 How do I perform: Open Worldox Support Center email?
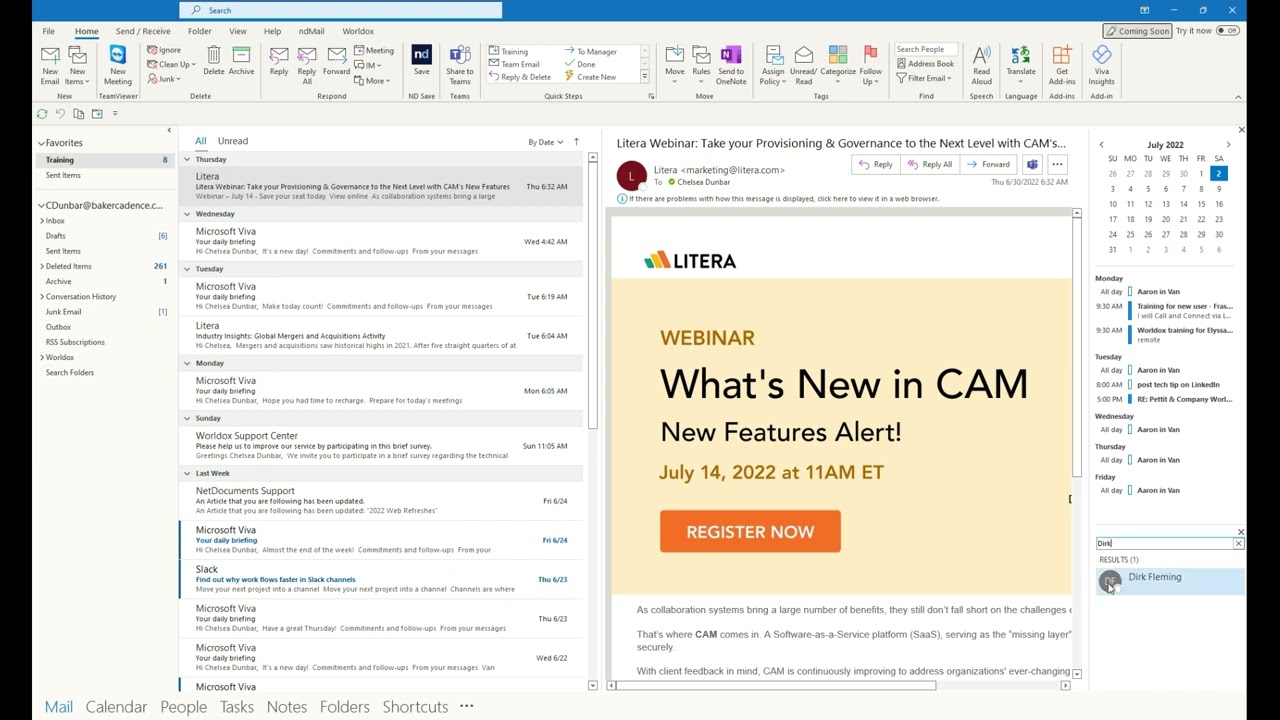click(x=380, y=446)
